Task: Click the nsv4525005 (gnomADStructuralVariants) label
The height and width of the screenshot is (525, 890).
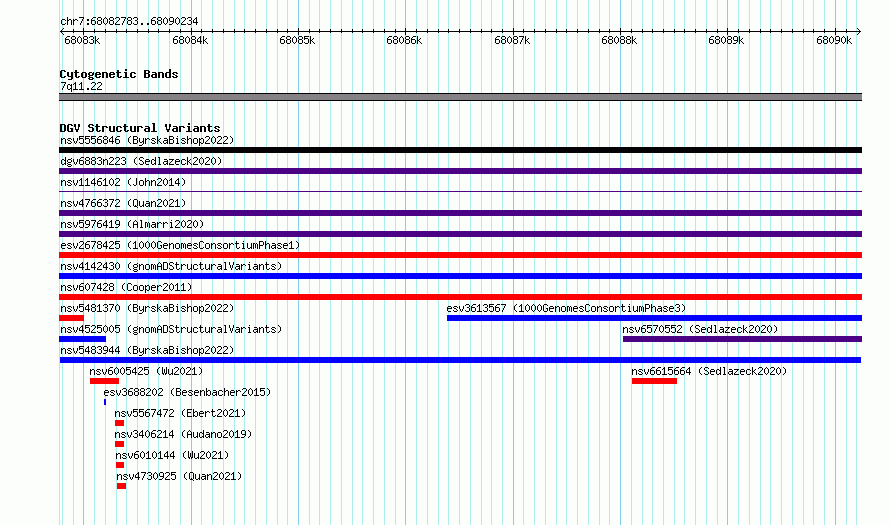Action: click(171, 329)
